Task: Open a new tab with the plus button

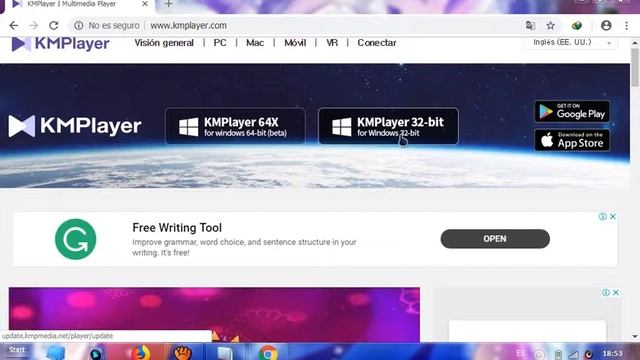Action: [x=169, y=4]
